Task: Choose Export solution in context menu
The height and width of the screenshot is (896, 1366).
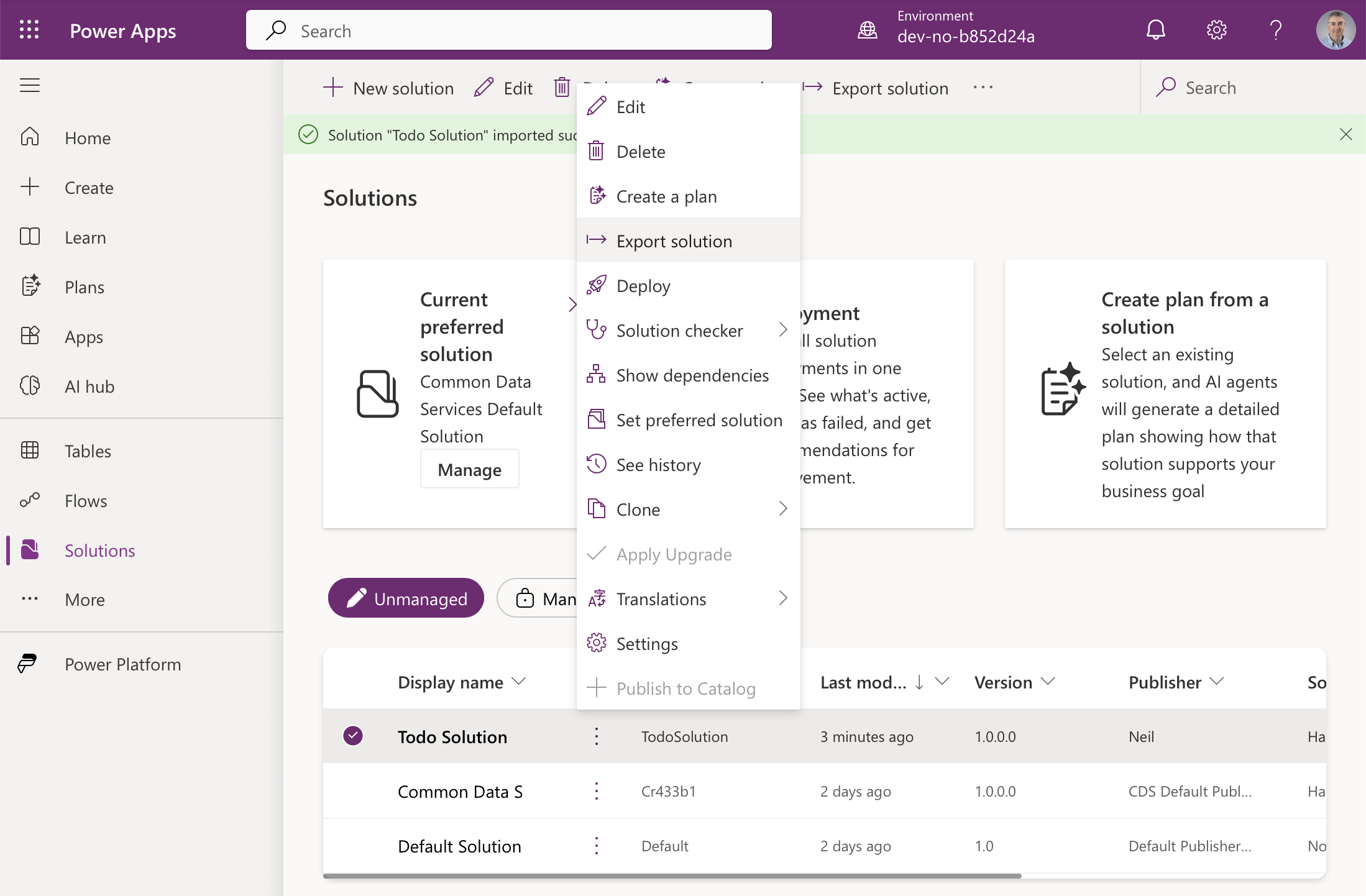Action: pyautogui.click(x=689, y=241)
